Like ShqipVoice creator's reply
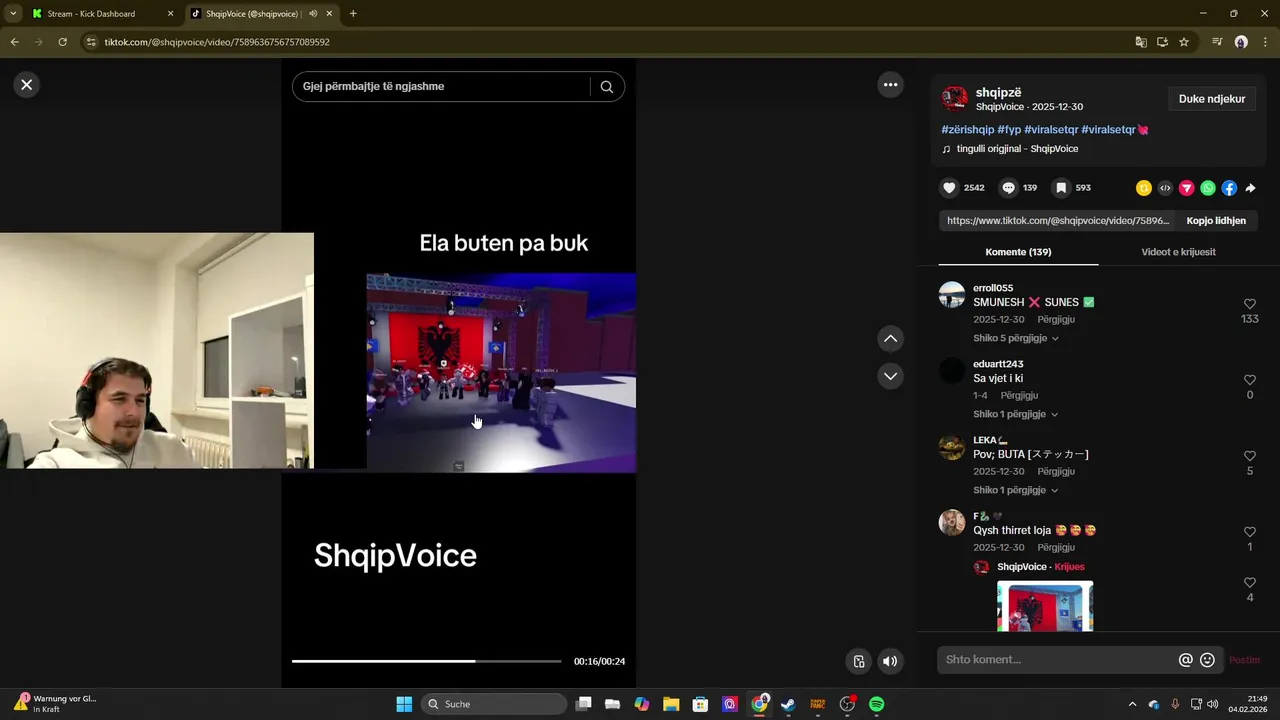Screen dimensions: 1280x720 pyautogui.click(x=1250, y=583)
